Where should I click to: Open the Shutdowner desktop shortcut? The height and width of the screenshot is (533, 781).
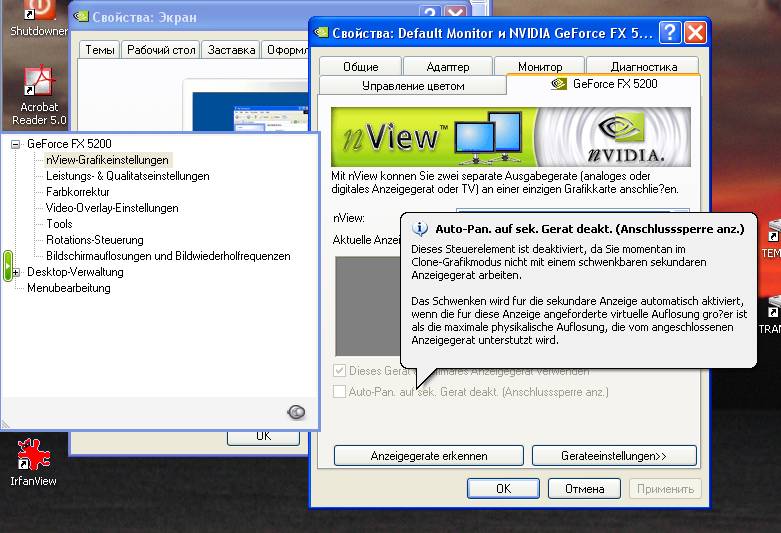click(x=39, y=18)
